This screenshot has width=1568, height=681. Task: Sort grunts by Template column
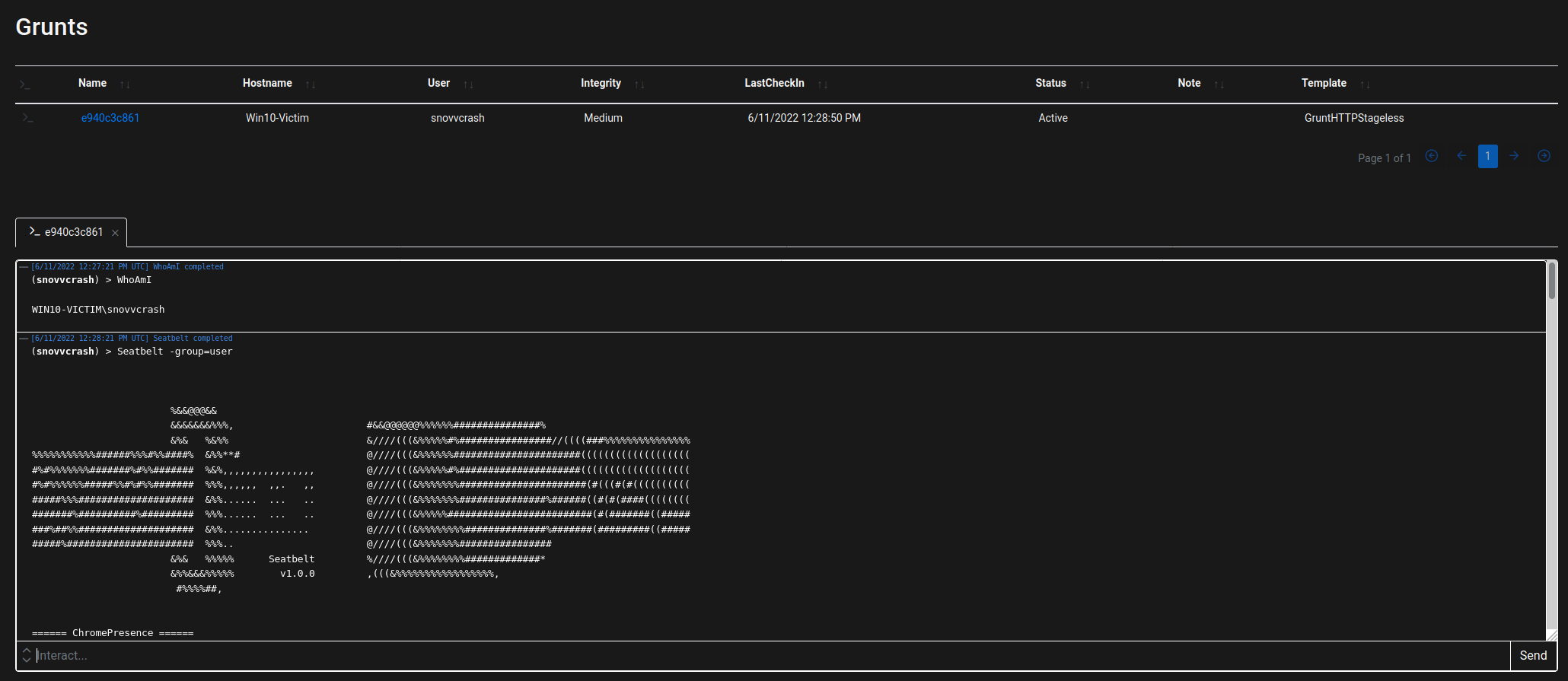click(1365, 84)
